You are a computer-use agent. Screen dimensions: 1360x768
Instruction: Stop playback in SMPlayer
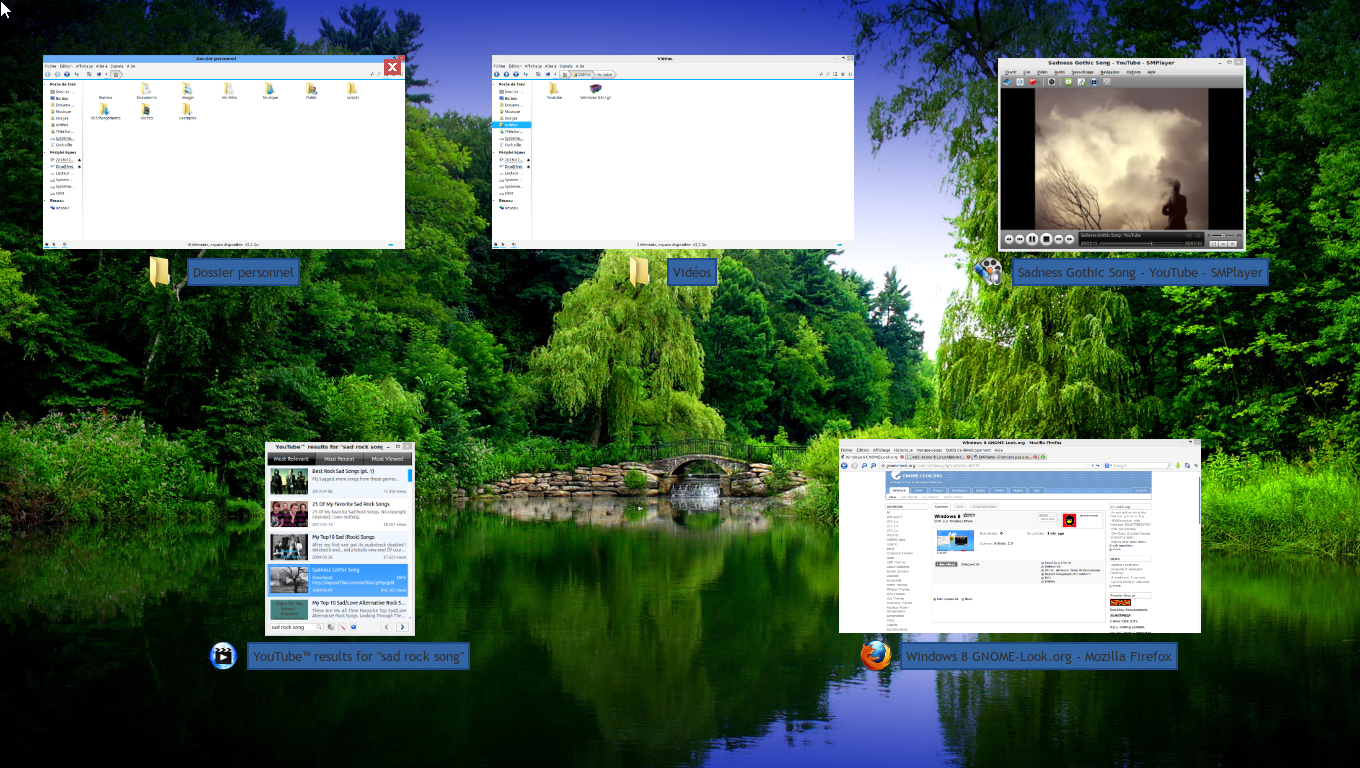(x=1046, y=239)
